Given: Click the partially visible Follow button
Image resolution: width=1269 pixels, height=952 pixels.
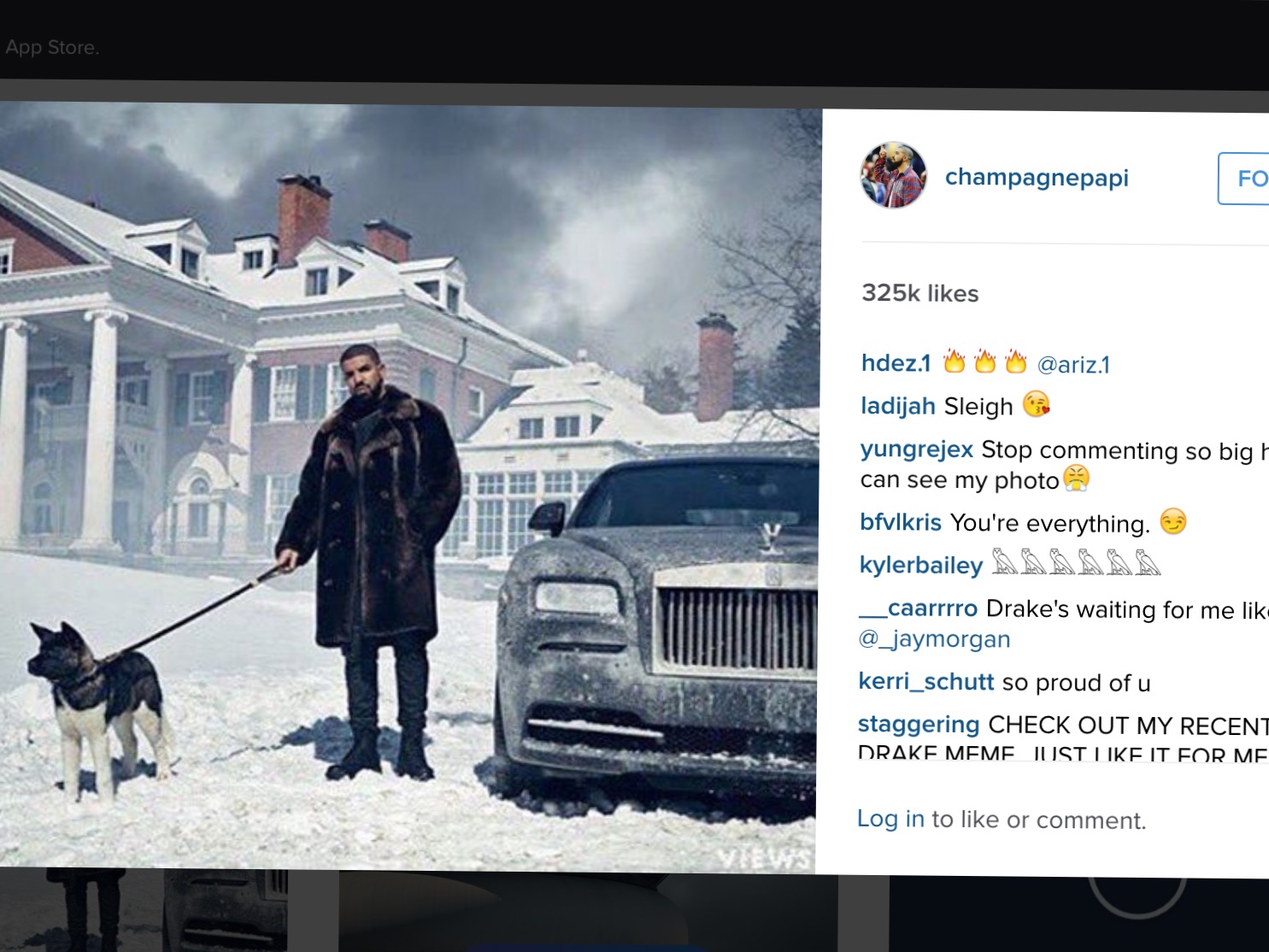Looking at the screenshot, I should point(1244,179).
